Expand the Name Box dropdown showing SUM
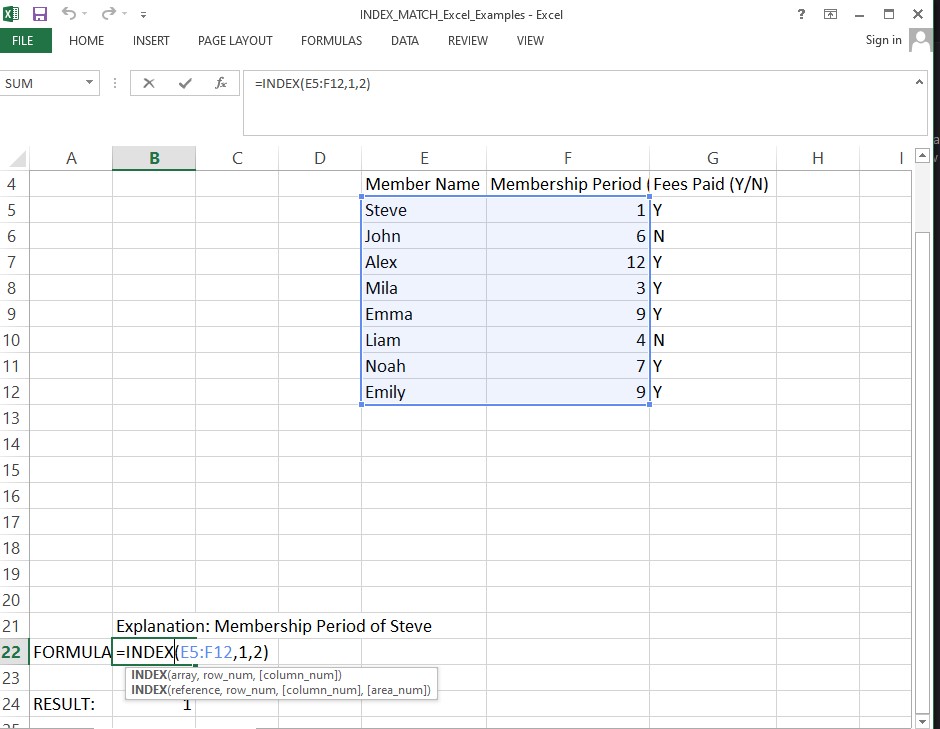940x729 pixels. (x=90, y=84)
